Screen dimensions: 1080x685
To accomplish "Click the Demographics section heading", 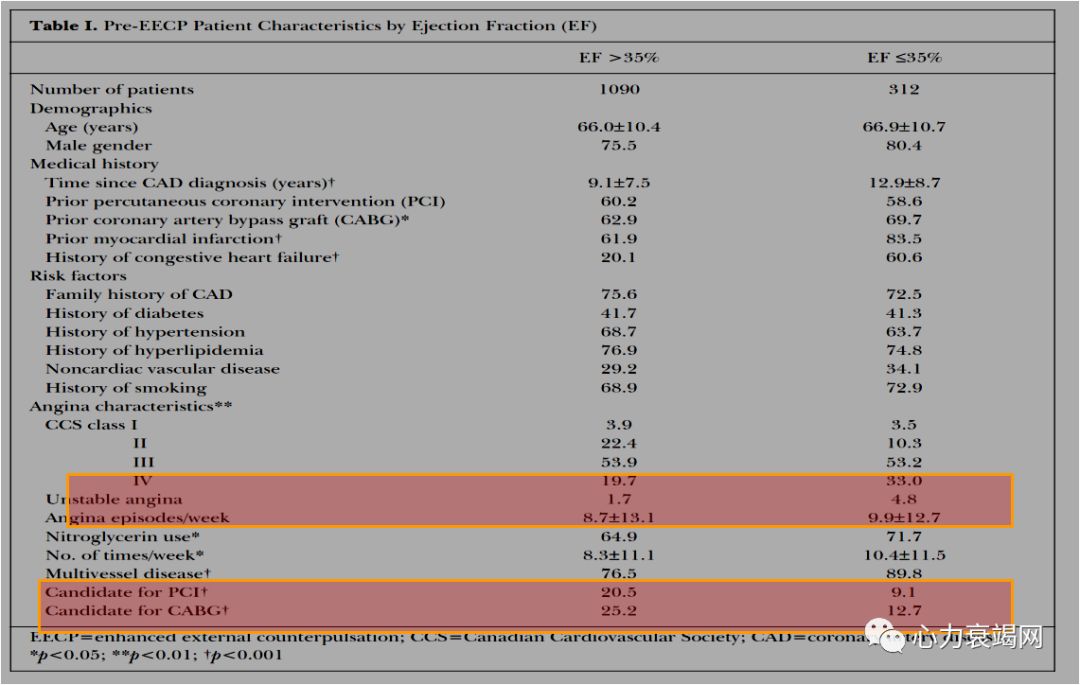I will (x=90, y=108).
